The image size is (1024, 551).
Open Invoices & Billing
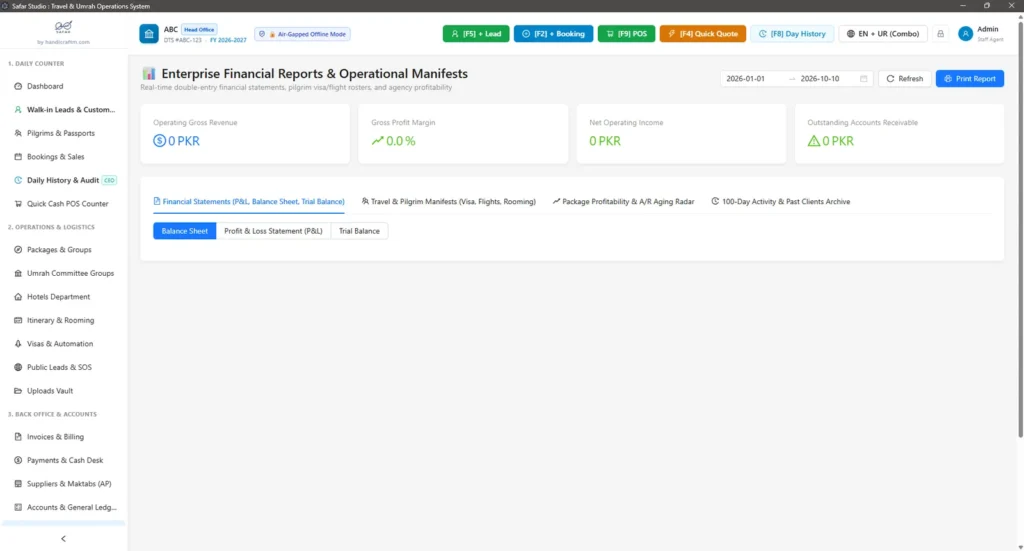pos(63,437)
